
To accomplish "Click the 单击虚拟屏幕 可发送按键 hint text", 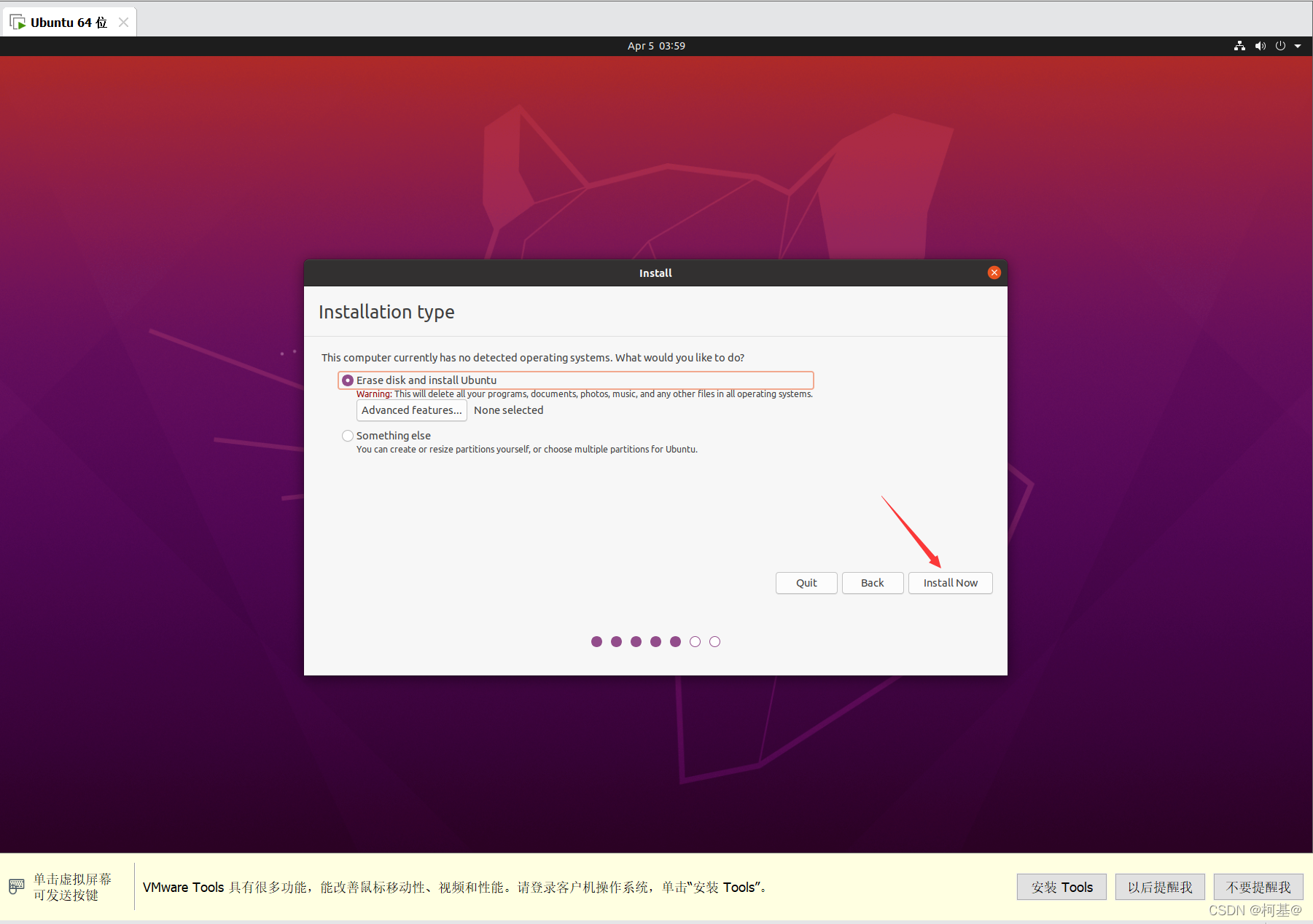I will (72, 887).
